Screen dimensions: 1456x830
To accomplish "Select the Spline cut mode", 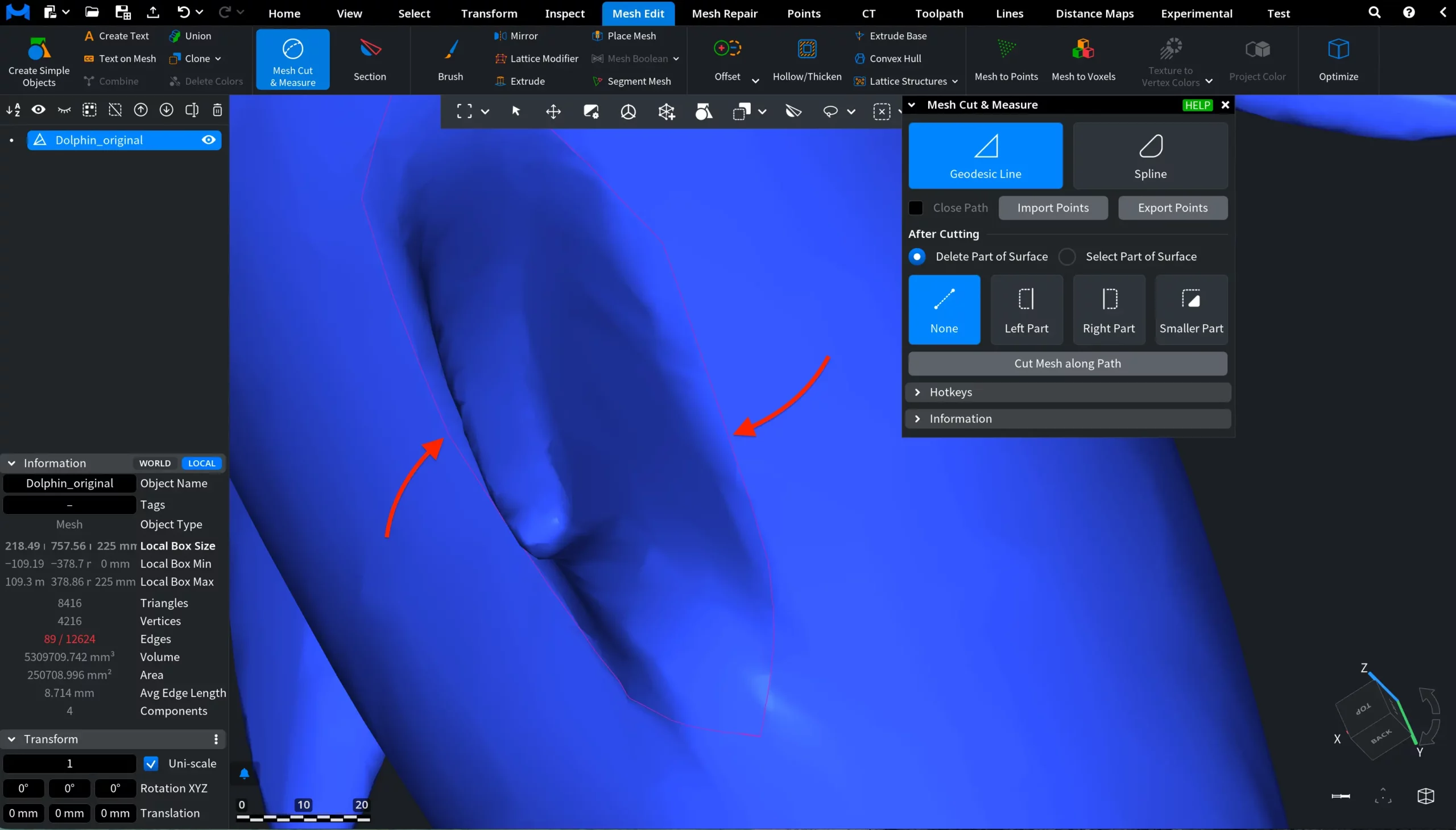I will (x=1149, y=156).
